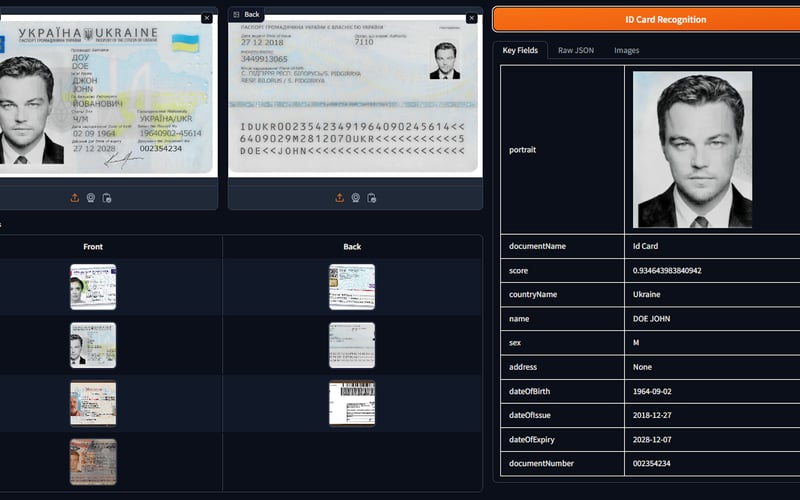Select second Front example thumbnail
The width and height of the screenshot is (800, 500).
click(93, 345)
